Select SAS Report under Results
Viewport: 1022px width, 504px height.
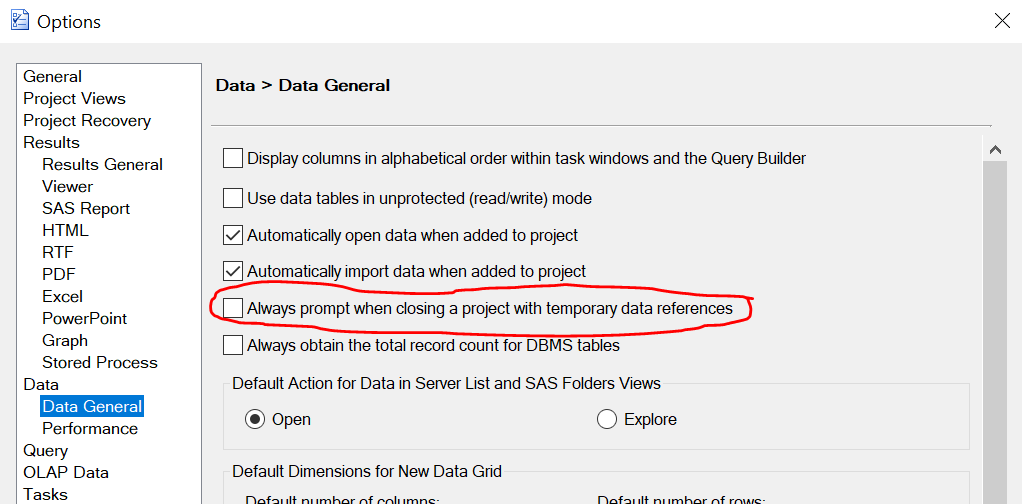[86, 208]
